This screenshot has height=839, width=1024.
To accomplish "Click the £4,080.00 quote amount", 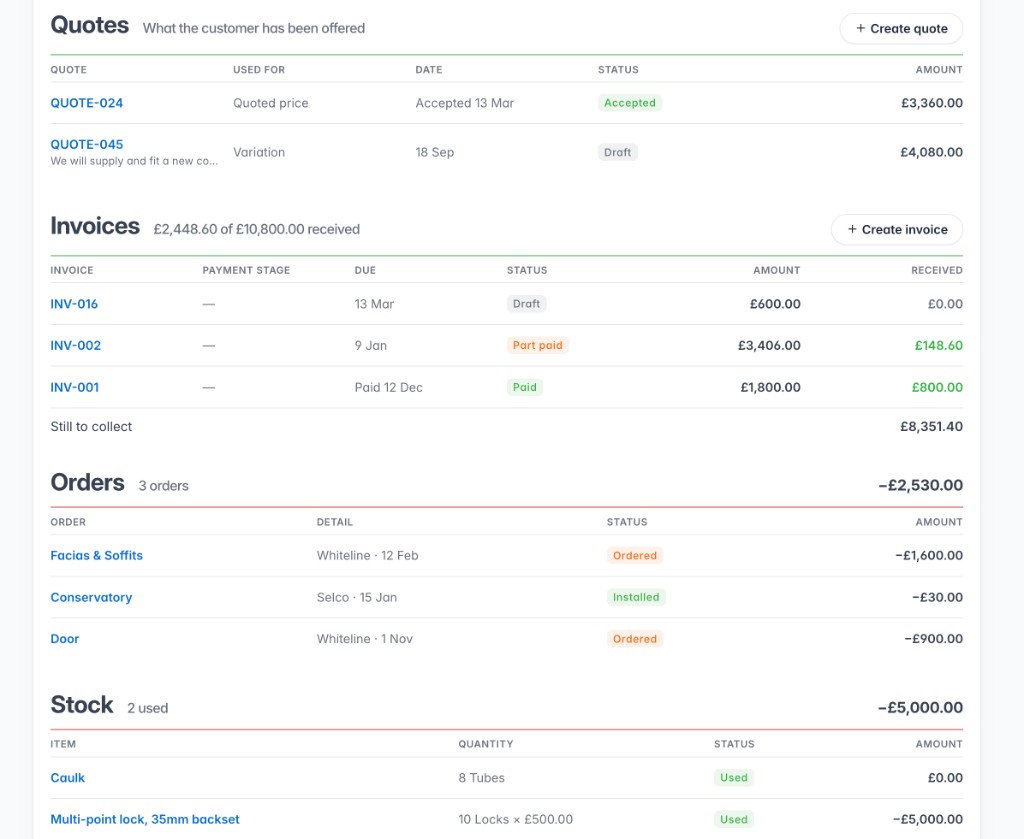I will [931, 153].
